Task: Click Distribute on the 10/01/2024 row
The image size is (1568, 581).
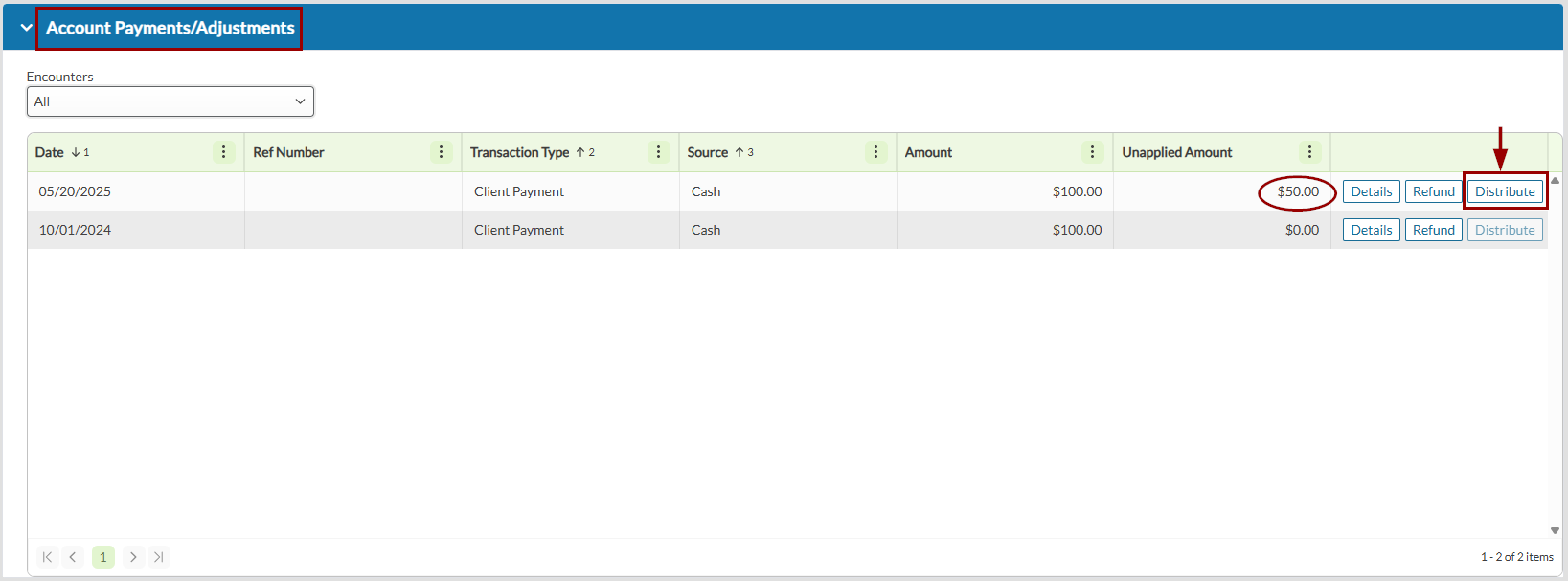Action: 1505,230
